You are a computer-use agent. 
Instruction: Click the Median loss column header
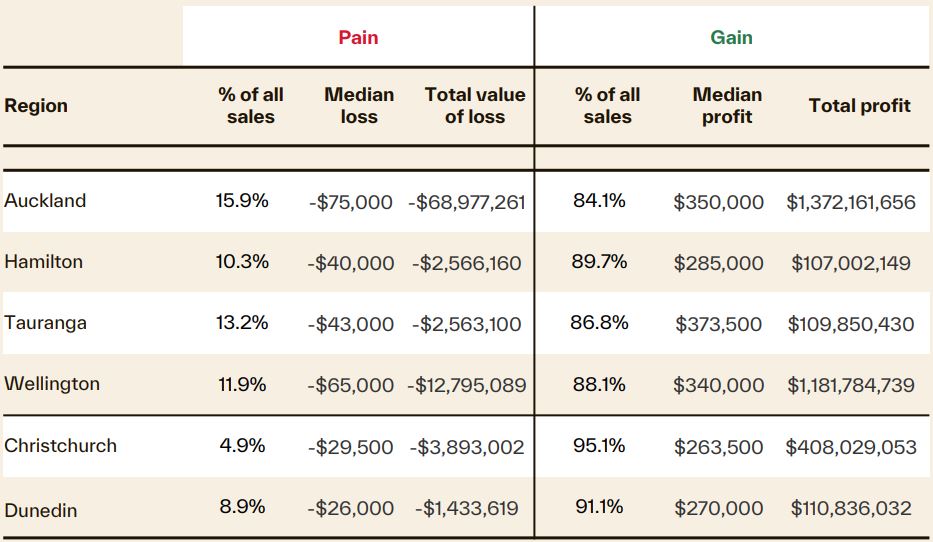[x=359, y=106]
